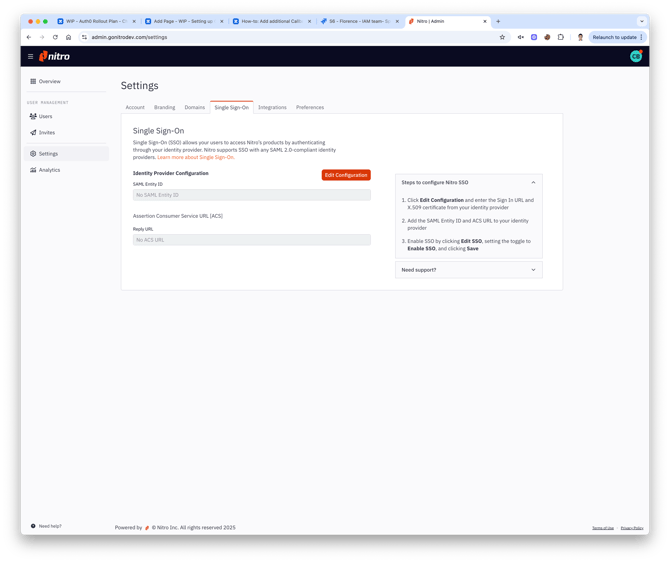Viewport: 670px width, 562px height.
Task: Switch to the Branding tab
Action: (164, 107)
